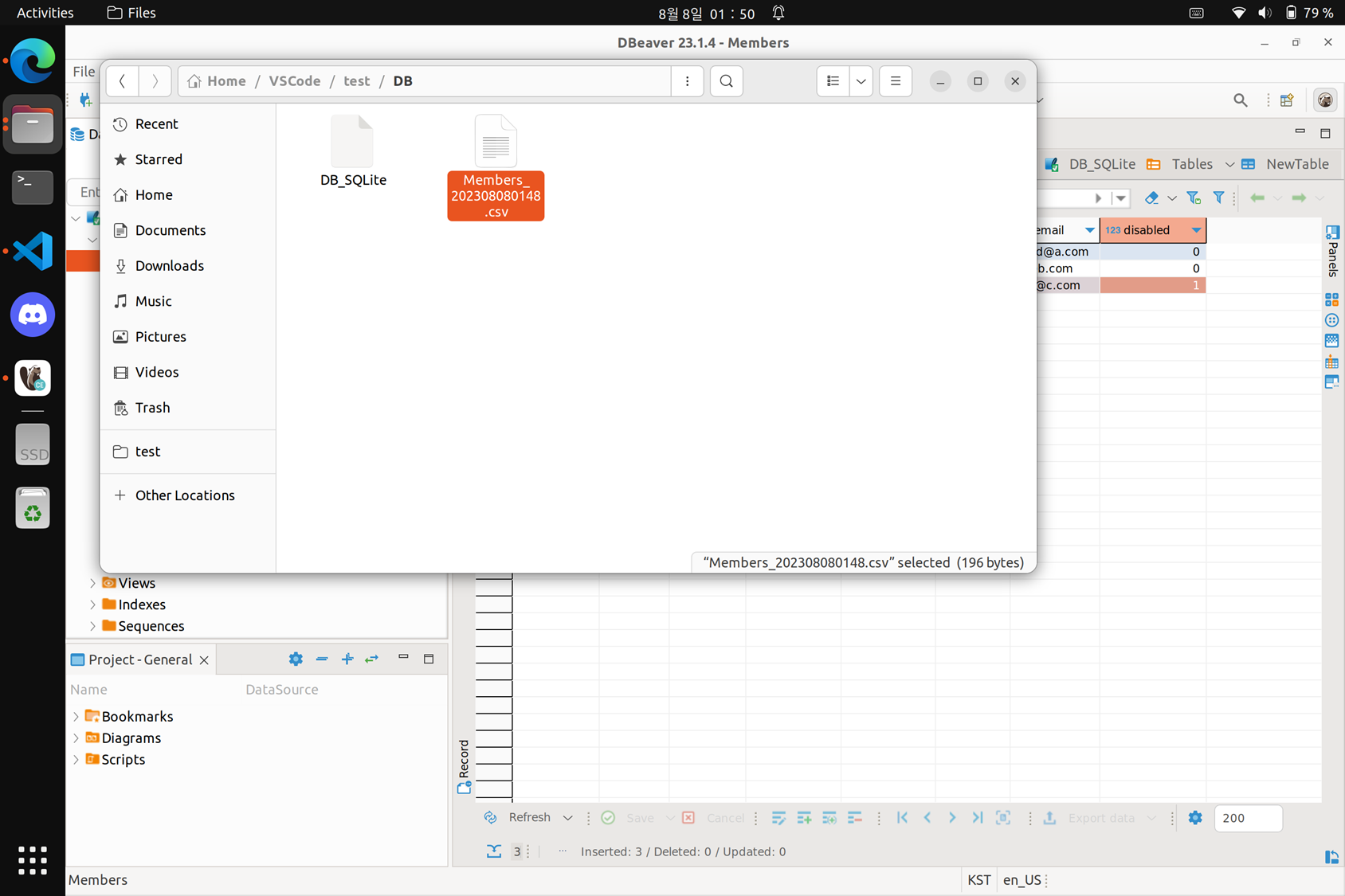The width and height of the screenshot is (1345, 896).
Task: Go back in Files navigation
Action: pos(122,81)
